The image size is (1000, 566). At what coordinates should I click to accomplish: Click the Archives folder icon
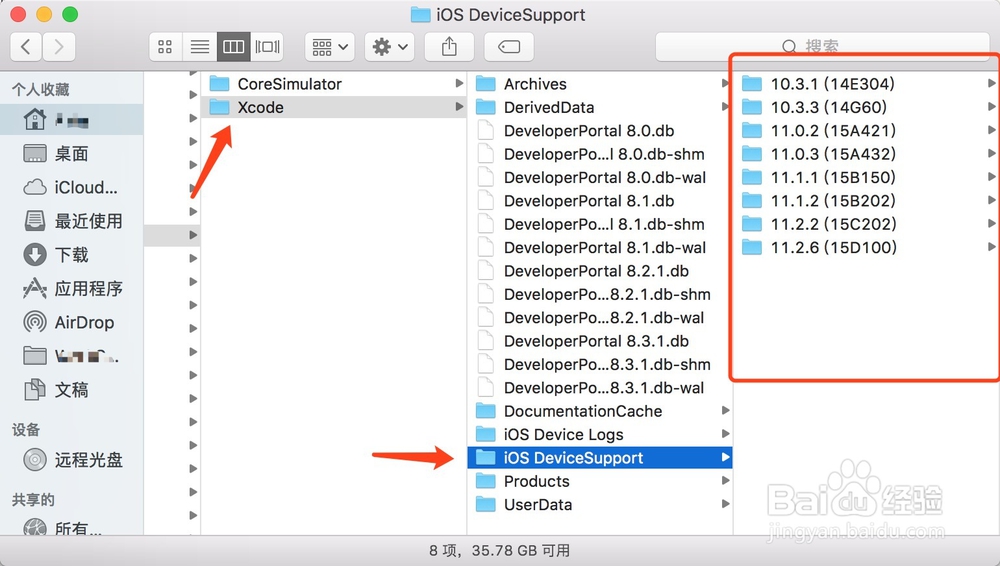[486, 84]
